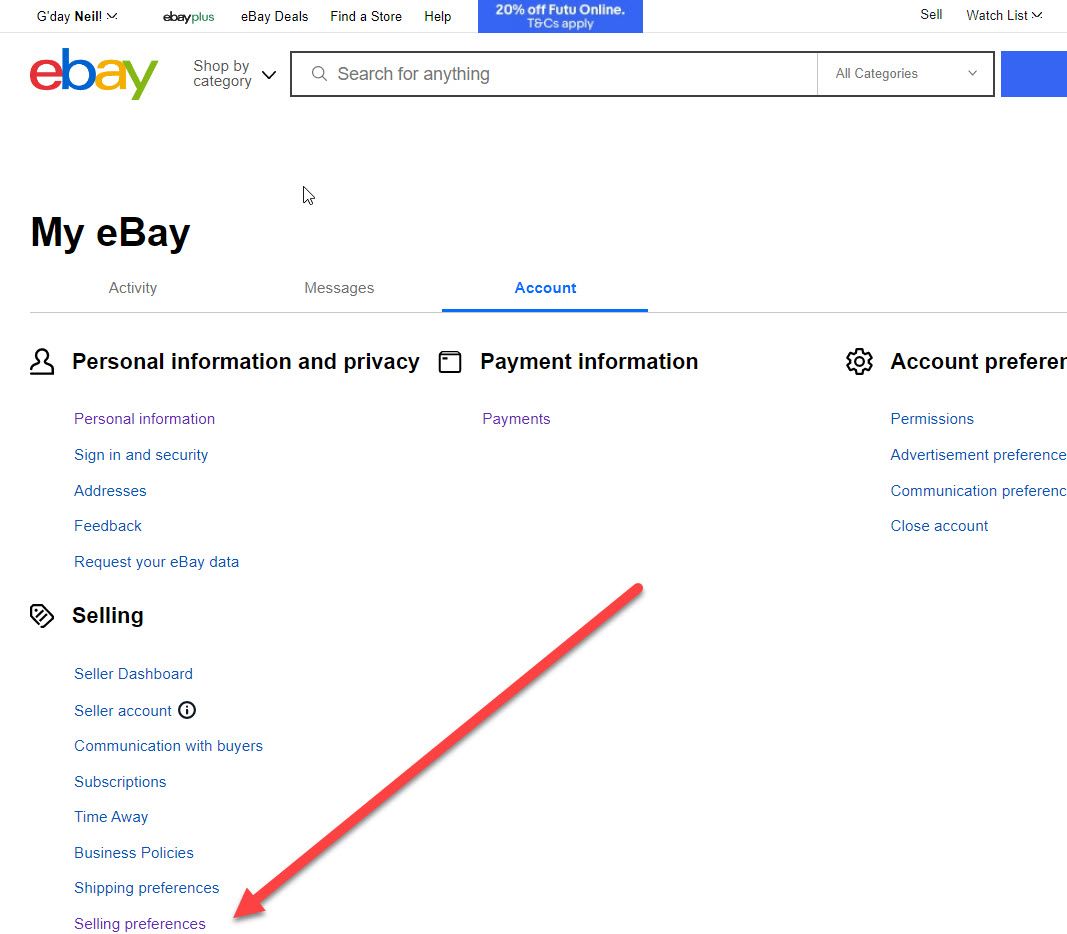This screenshot has width=1067, height=934.
Task: Expand the Shop by category menu
Action: [x=235, y=73]
